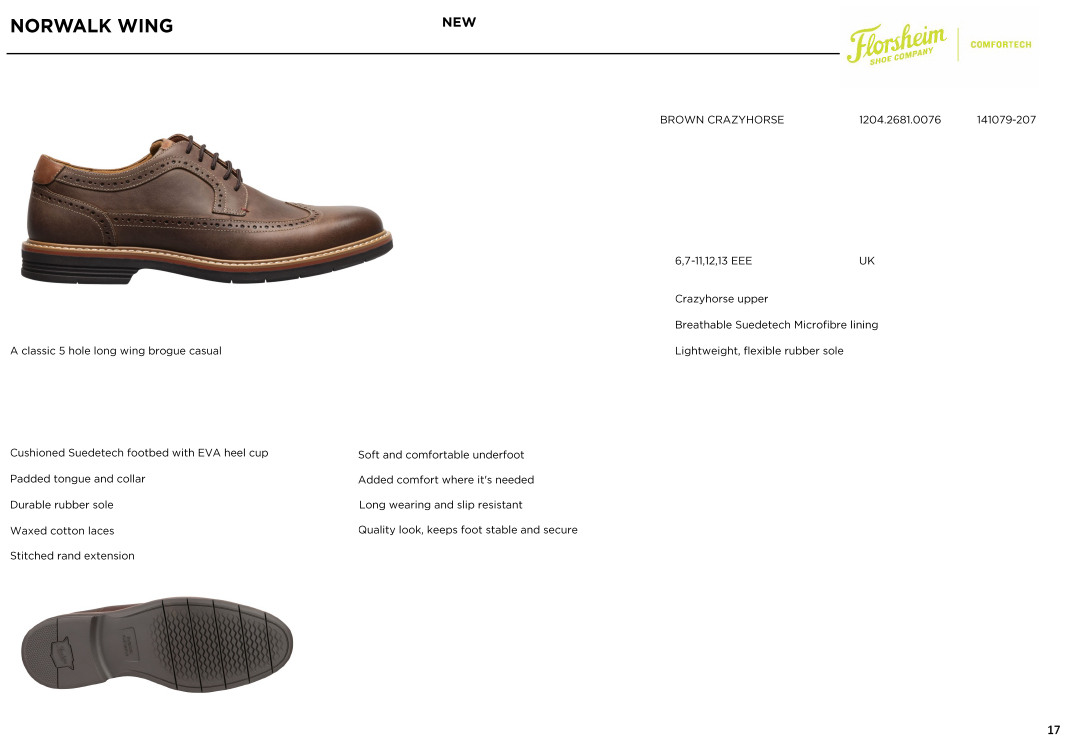
Task: Click page number 17
Action: pyautogui.click(x=1053, y=730)
